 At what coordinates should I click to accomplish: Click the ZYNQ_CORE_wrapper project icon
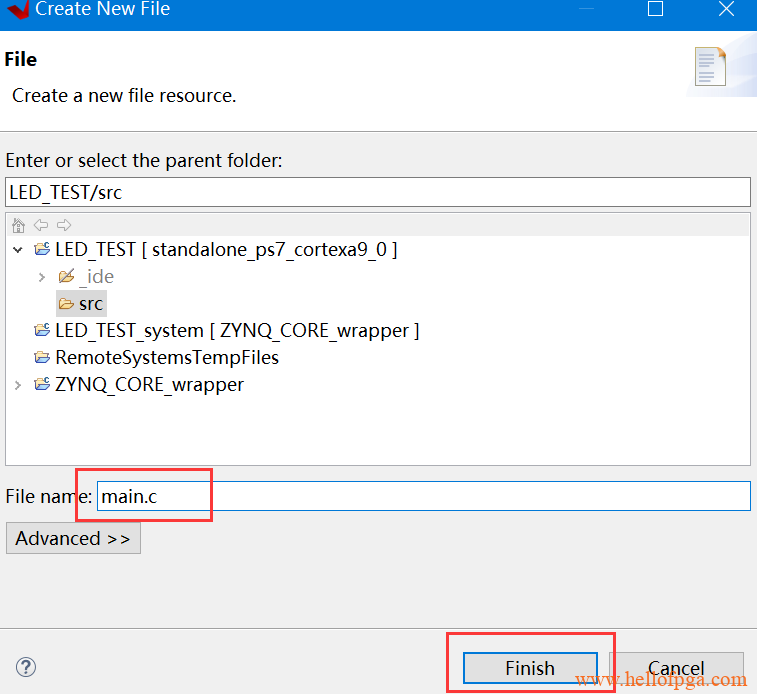tap(42, 384)
